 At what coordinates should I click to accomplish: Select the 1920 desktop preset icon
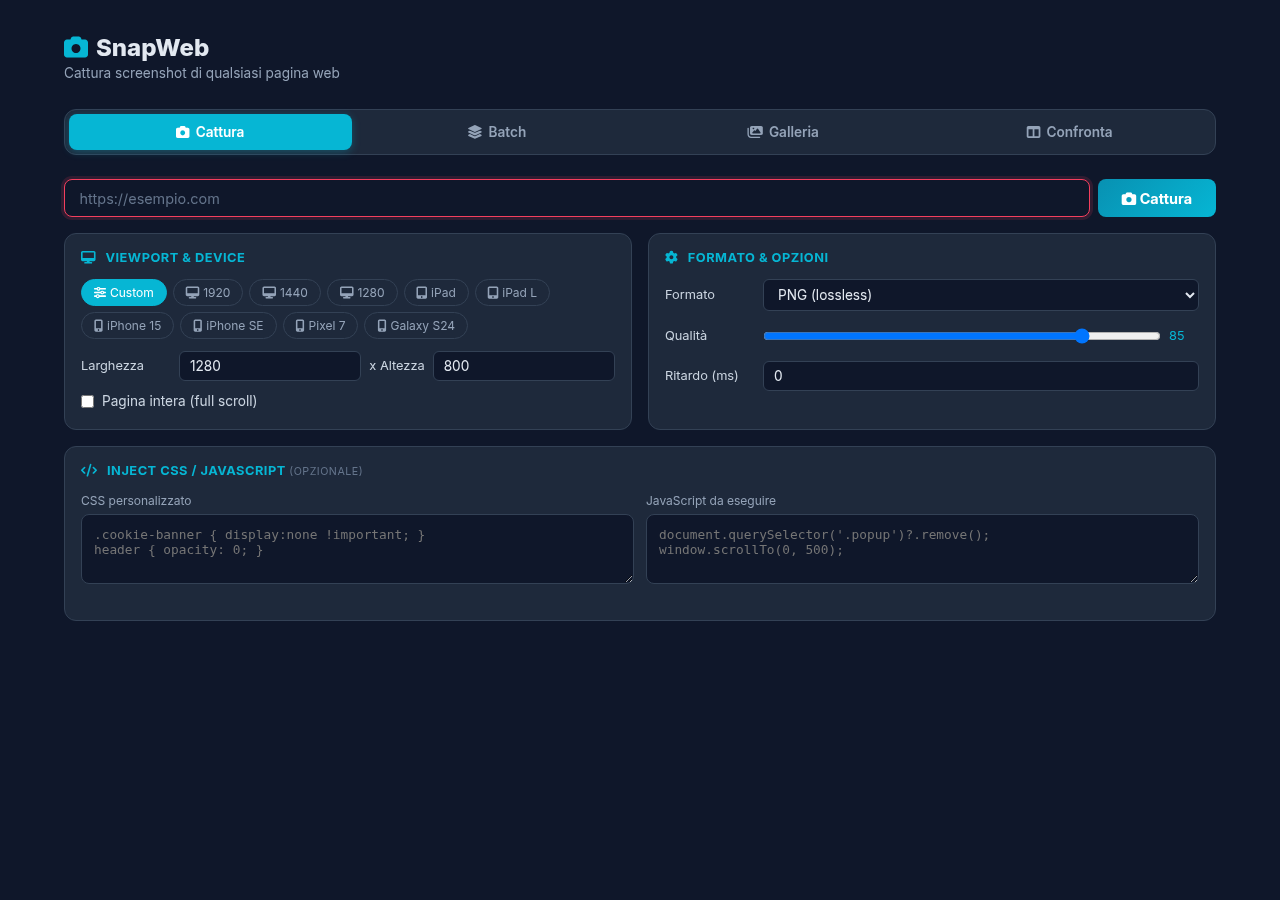tap(193, 293)
